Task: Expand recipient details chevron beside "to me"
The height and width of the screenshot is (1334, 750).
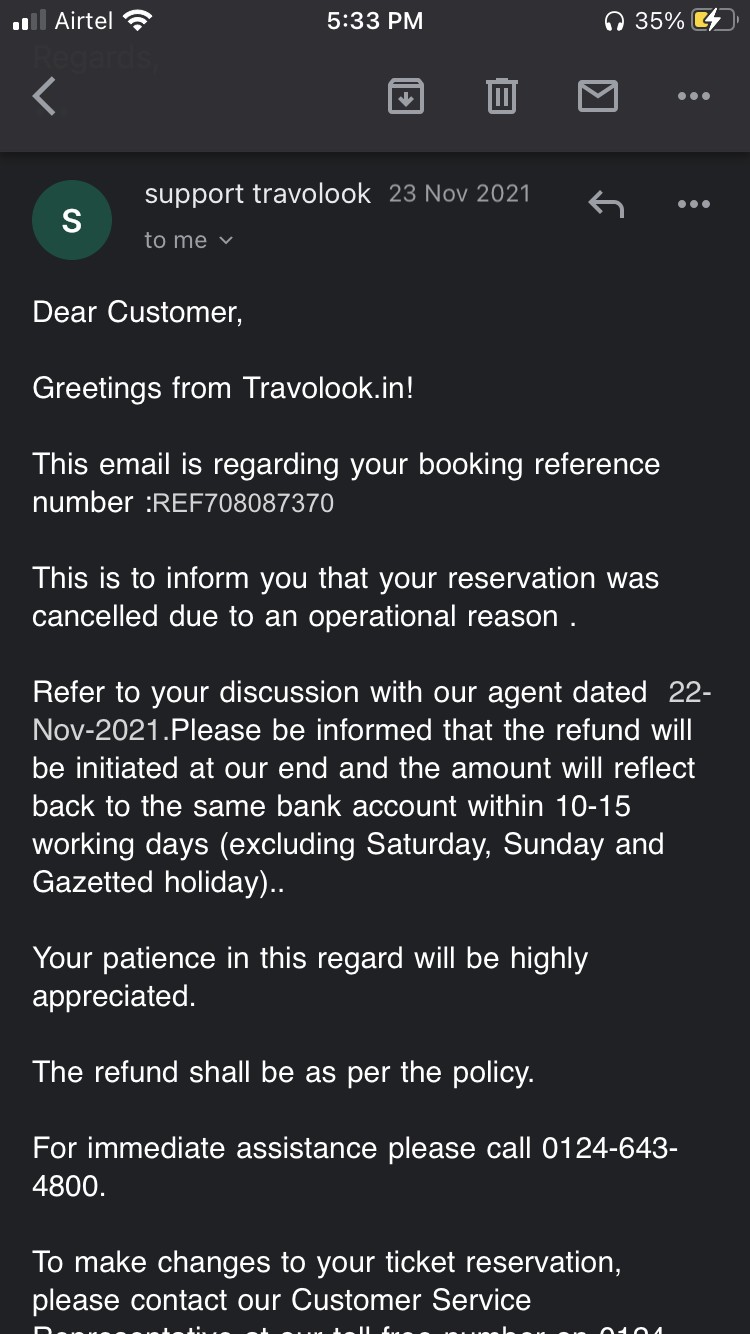Action: (x=226, y=240)
